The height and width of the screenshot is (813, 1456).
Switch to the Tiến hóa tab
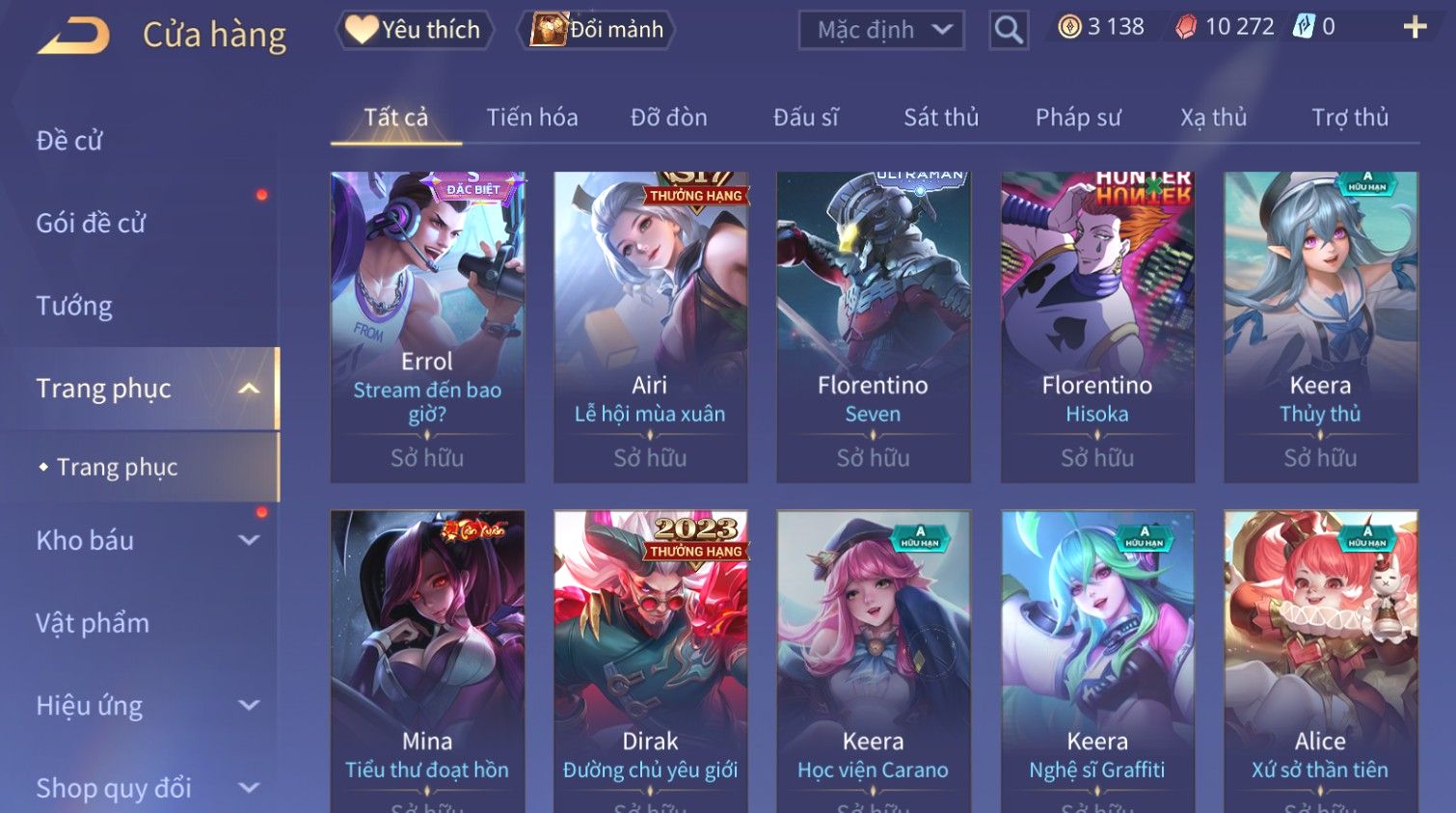coord(532,118)
